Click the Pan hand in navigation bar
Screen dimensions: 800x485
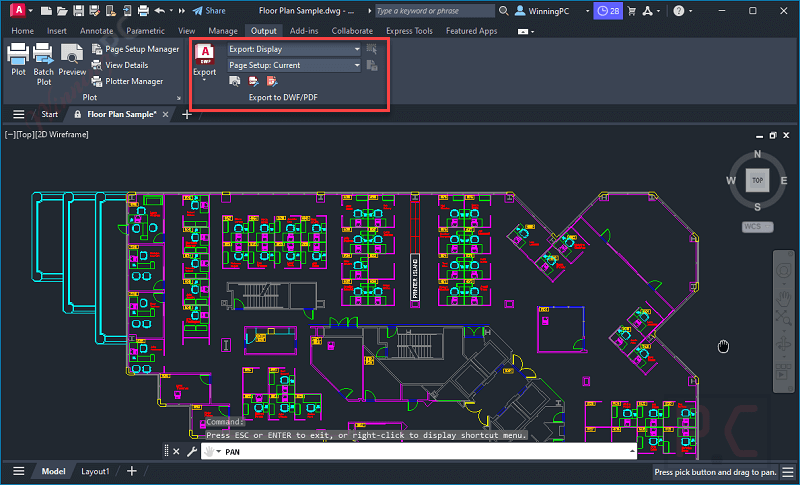point(784,298)
